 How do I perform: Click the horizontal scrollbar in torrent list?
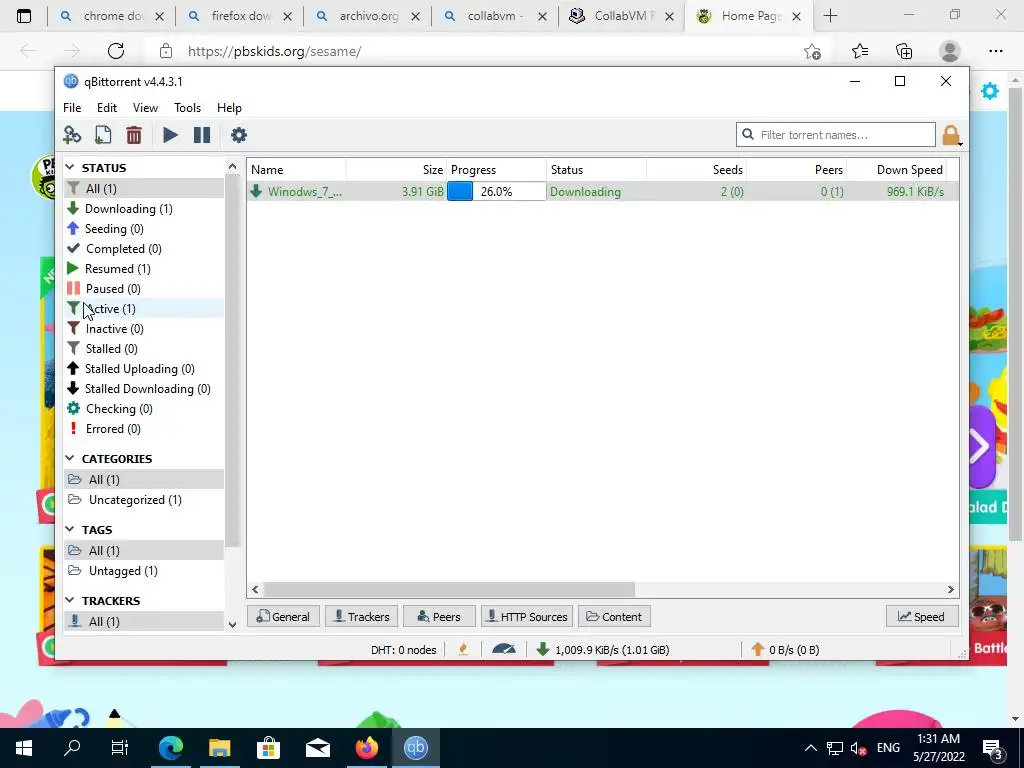point(449,590)
